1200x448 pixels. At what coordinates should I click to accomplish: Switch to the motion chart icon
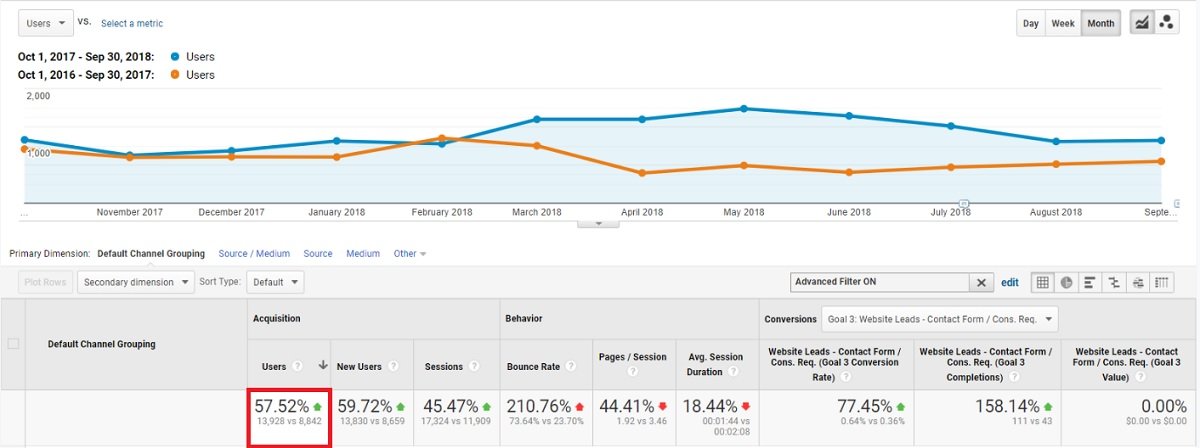[1166, 23]
